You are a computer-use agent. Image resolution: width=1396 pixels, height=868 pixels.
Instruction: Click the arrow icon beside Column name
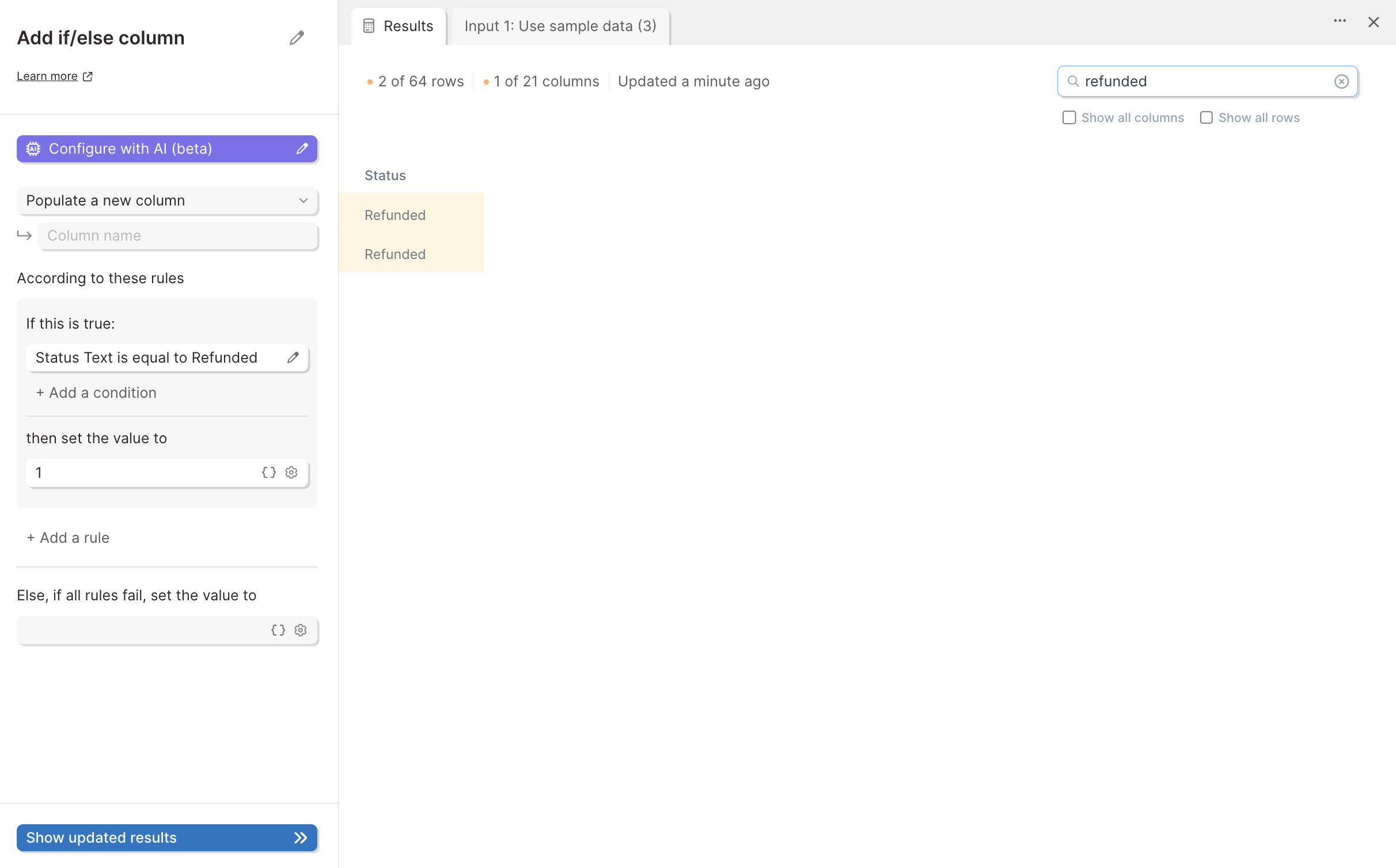tap(24, 235)
